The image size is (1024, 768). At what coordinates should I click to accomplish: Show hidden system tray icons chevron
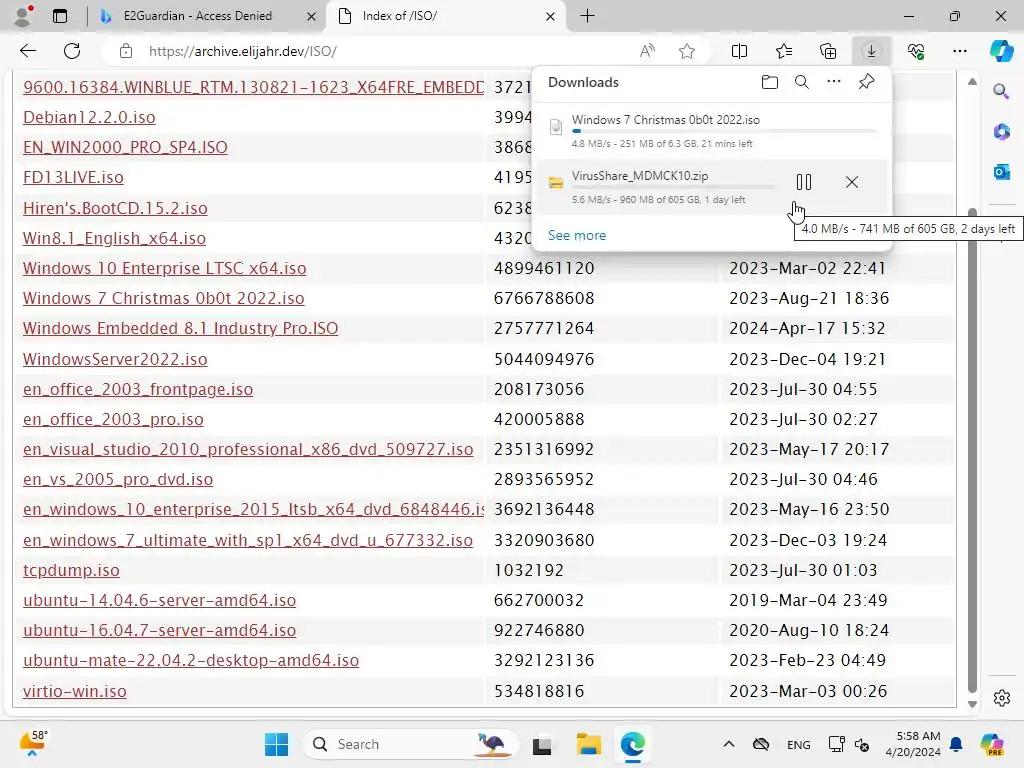point(729,744)
